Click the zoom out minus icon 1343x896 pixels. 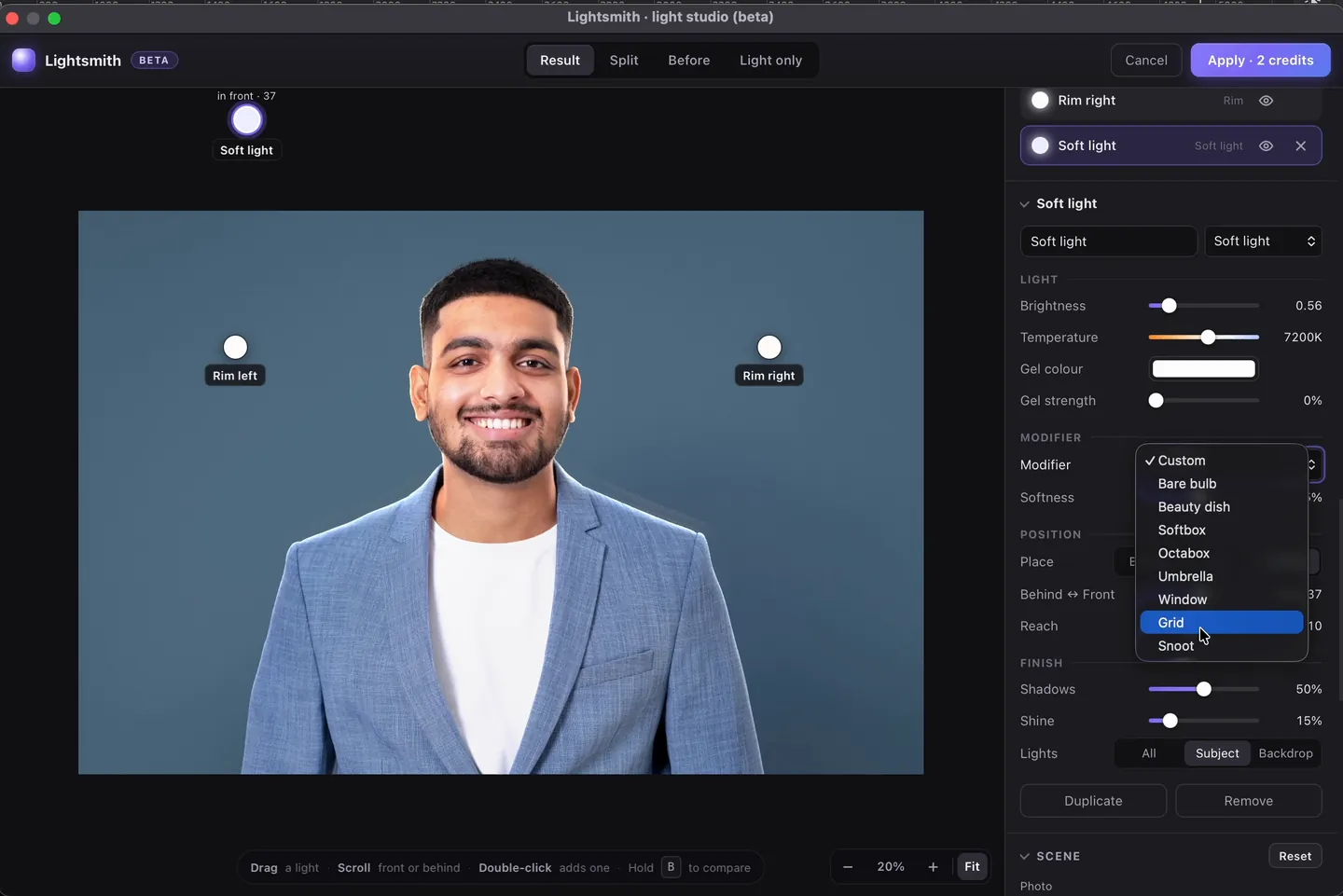(848, 867)
